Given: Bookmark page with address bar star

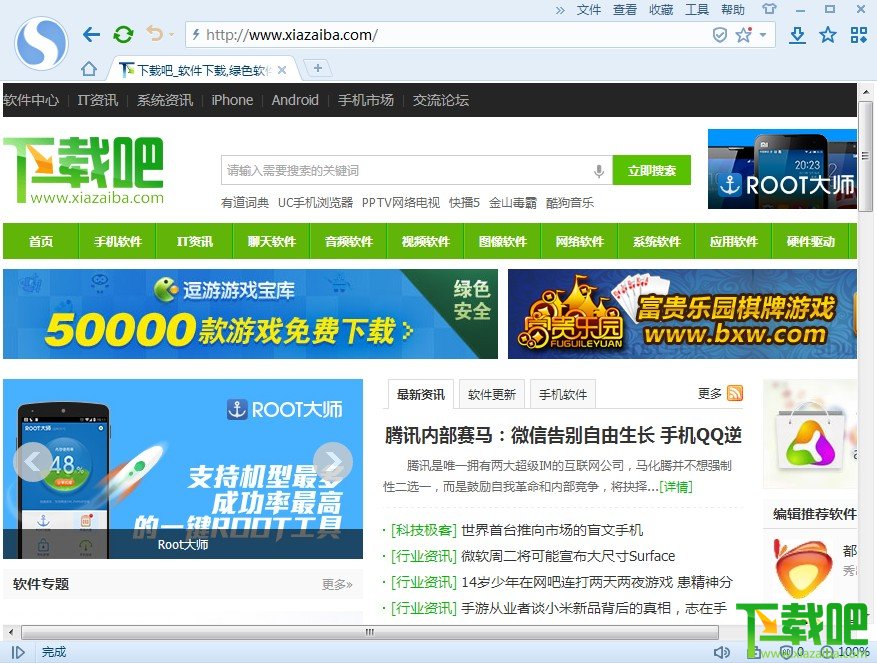Looking at the screenshot, I should [743, 35].
